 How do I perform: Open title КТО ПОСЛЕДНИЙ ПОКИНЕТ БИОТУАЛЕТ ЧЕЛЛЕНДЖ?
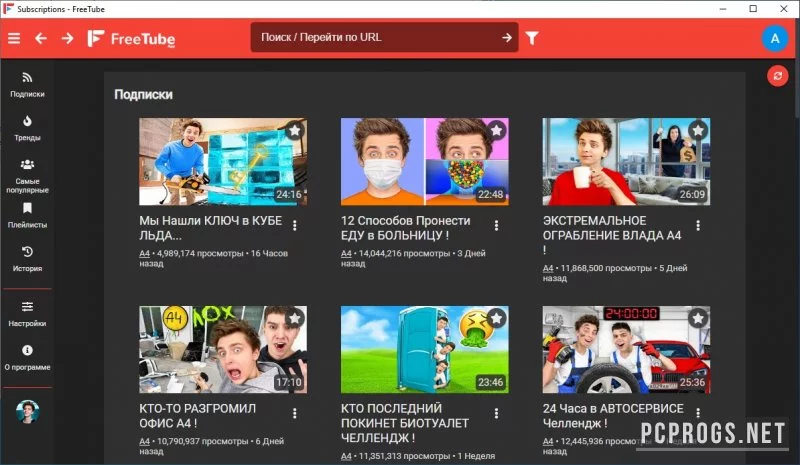(x=405, y=423)
